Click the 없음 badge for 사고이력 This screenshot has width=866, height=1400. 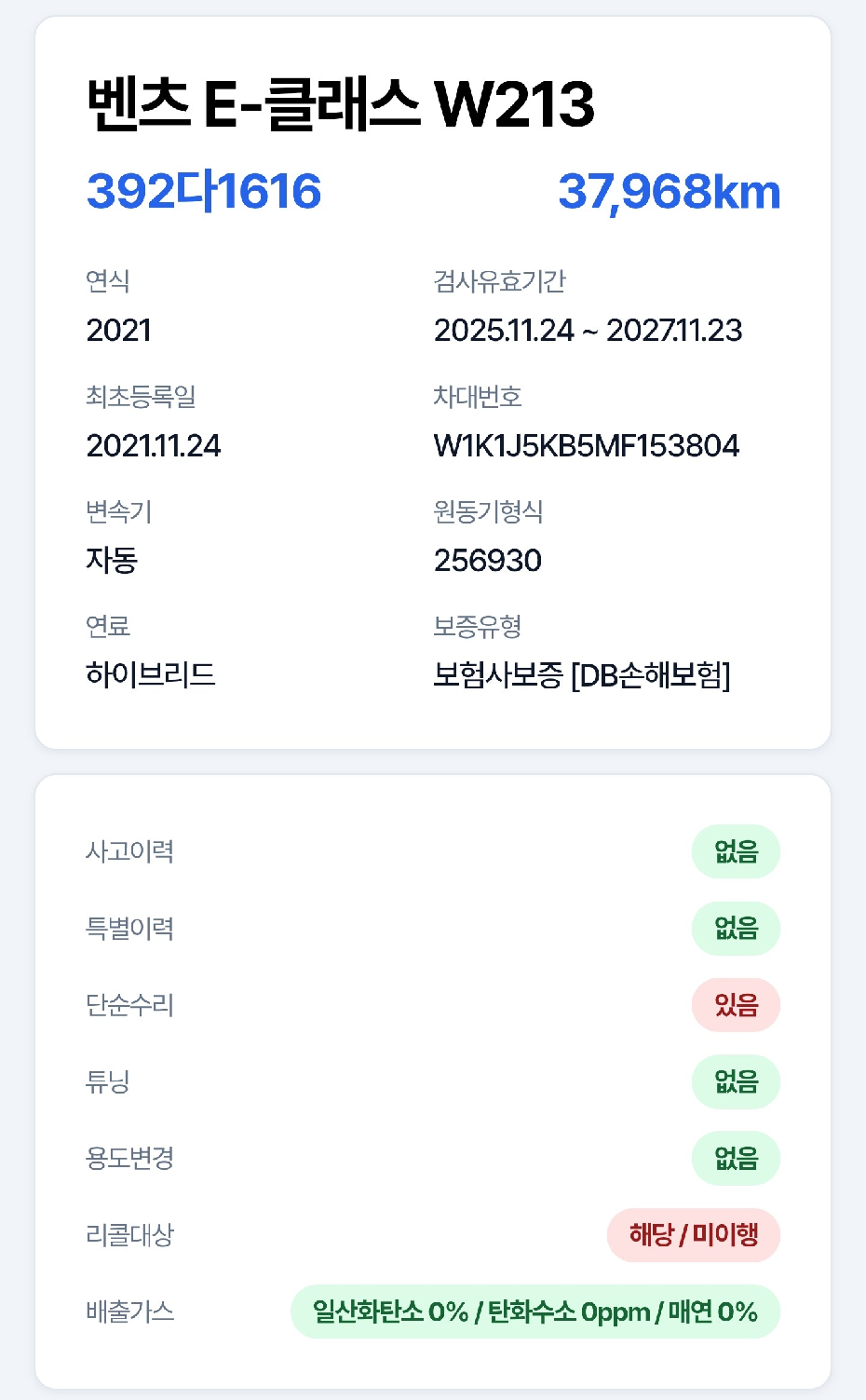(x=736, y=851)
